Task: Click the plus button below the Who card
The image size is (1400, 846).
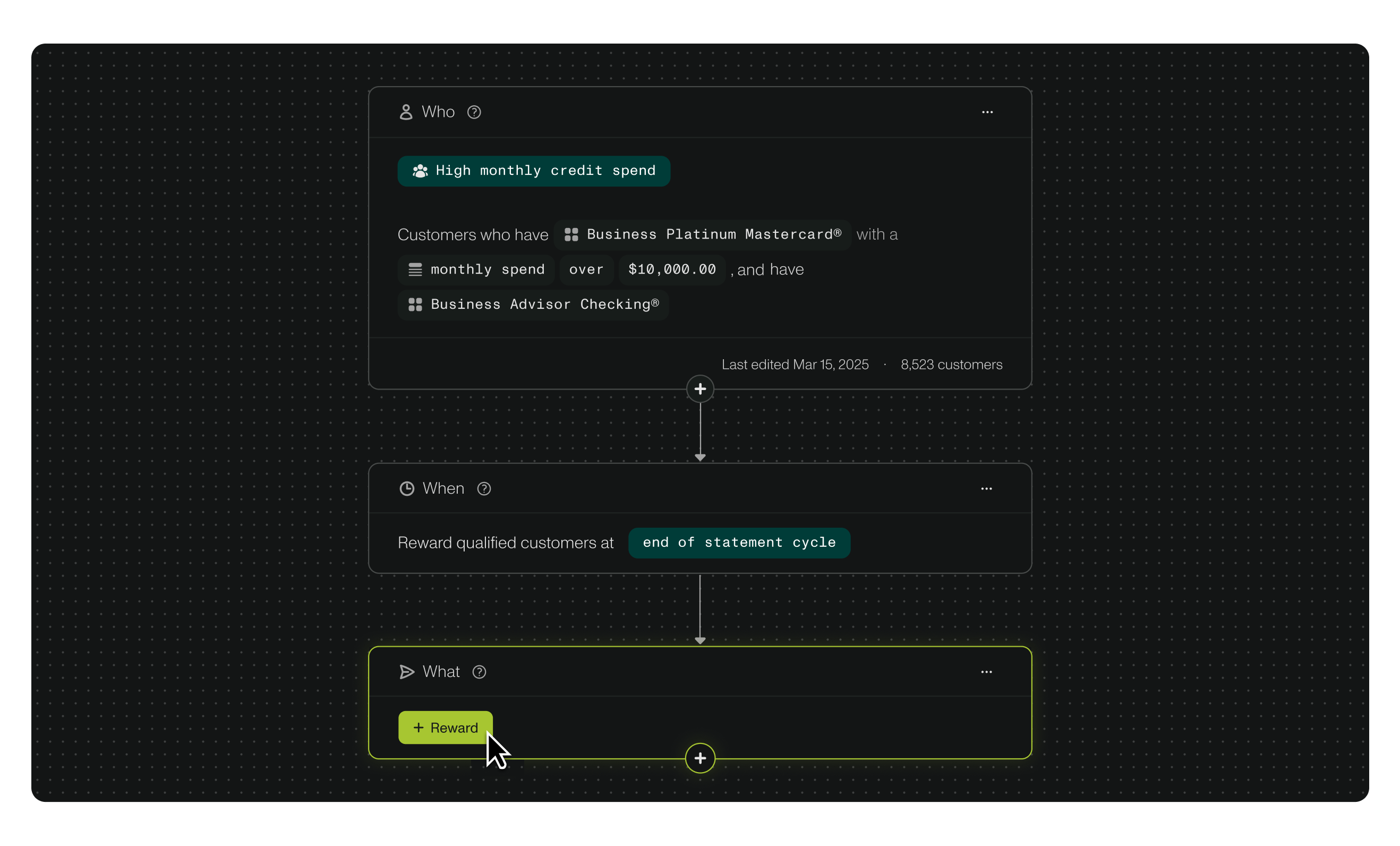Action: coord(700,389)
